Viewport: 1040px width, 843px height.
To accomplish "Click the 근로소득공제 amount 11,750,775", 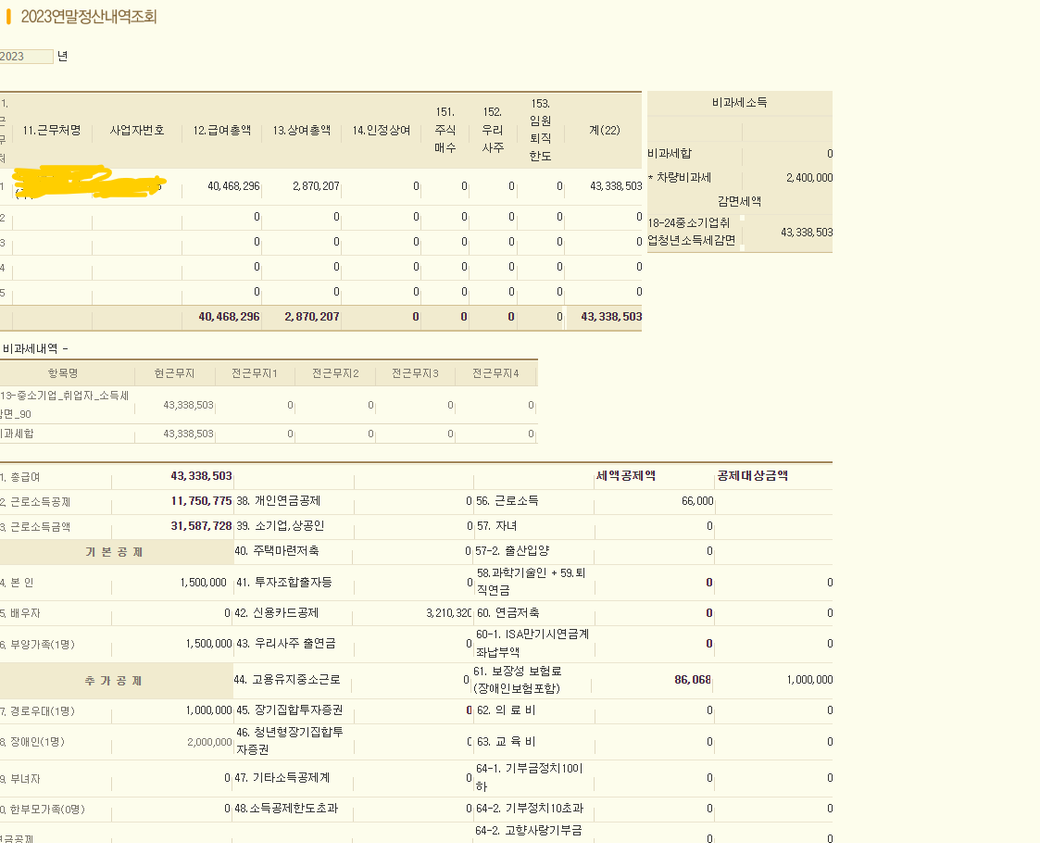I will [x=201, y=501].
